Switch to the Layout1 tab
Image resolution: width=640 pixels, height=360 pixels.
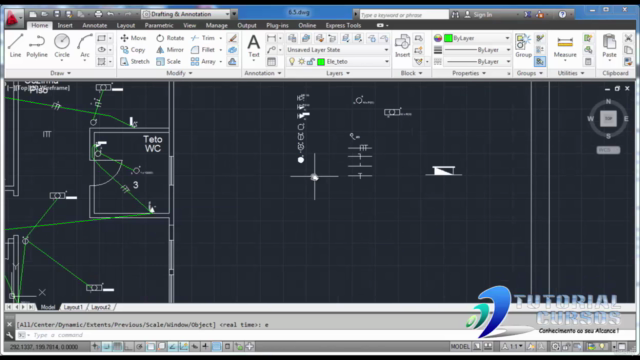73,307
